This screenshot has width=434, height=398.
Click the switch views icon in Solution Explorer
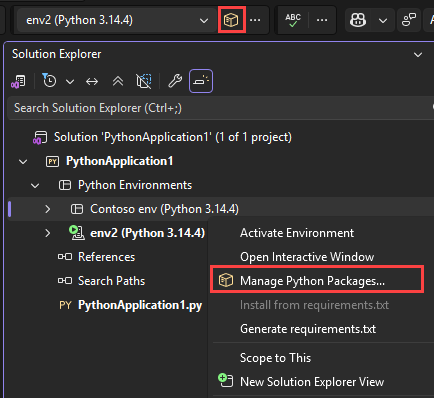(x=19, y=81)
